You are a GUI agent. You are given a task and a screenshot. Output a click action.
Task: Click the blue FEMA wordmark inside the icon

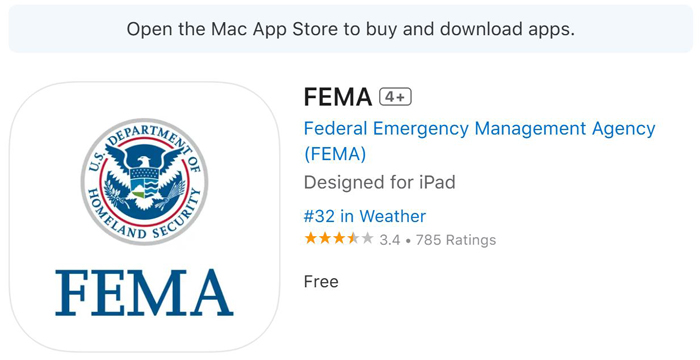[x=144, y=292]
